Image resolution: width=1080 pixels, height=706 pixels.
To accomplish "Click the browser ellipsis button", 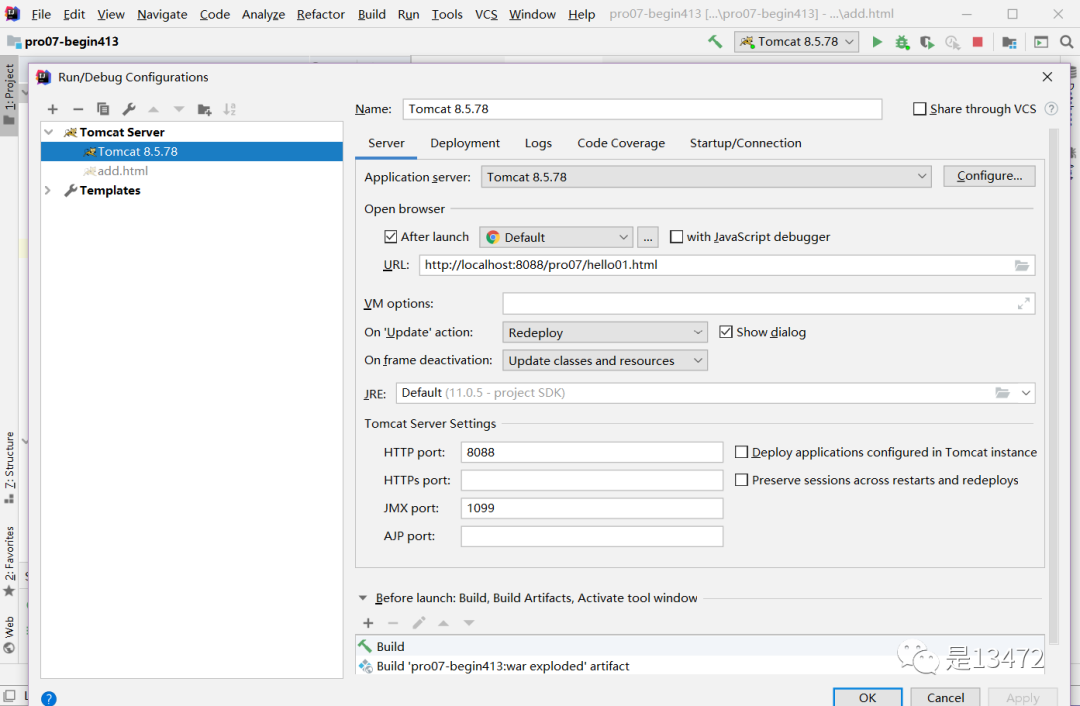I will [647, 238].
